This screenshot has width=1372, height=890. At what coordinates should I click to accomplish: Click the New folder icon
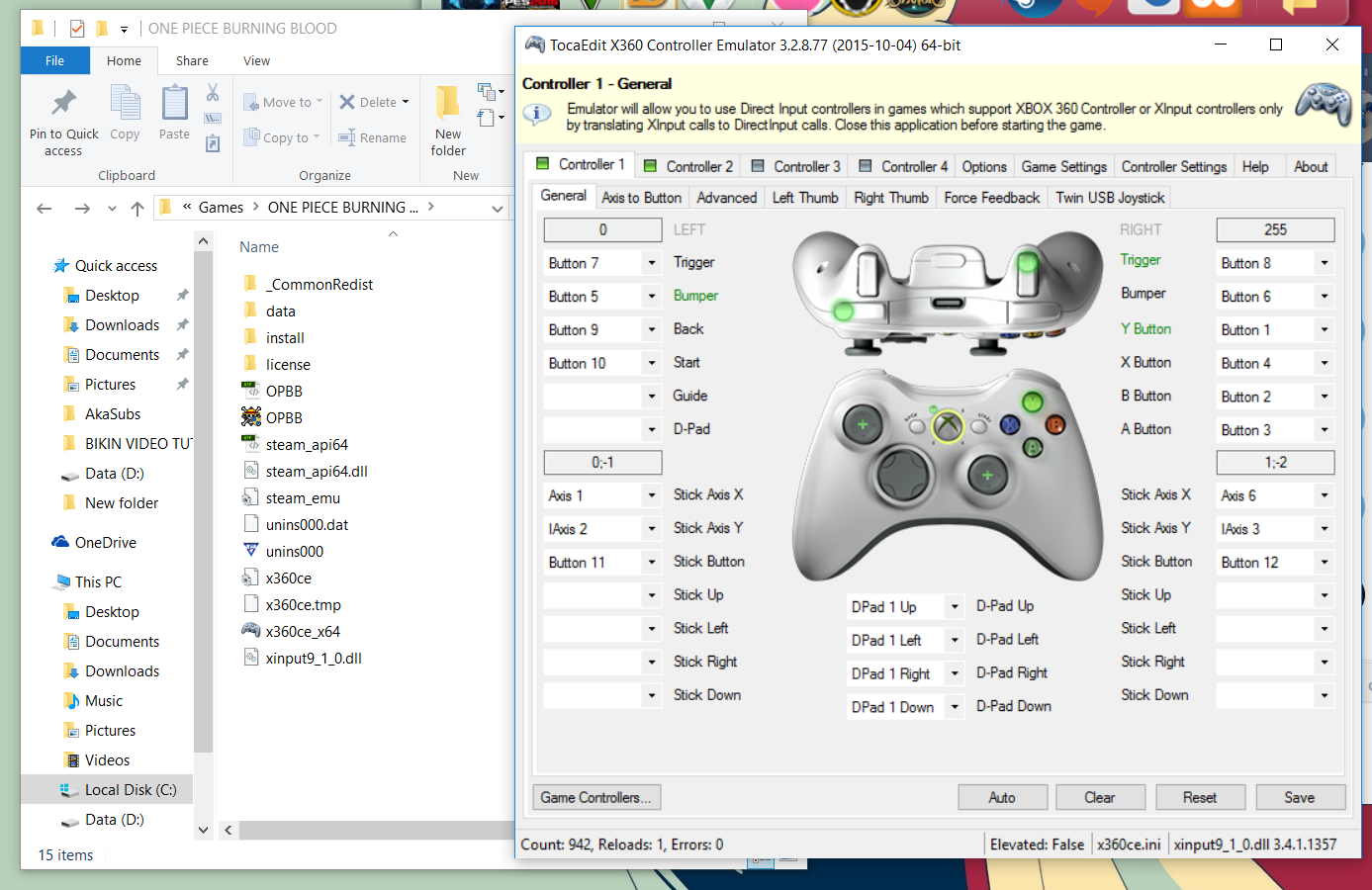448,103
